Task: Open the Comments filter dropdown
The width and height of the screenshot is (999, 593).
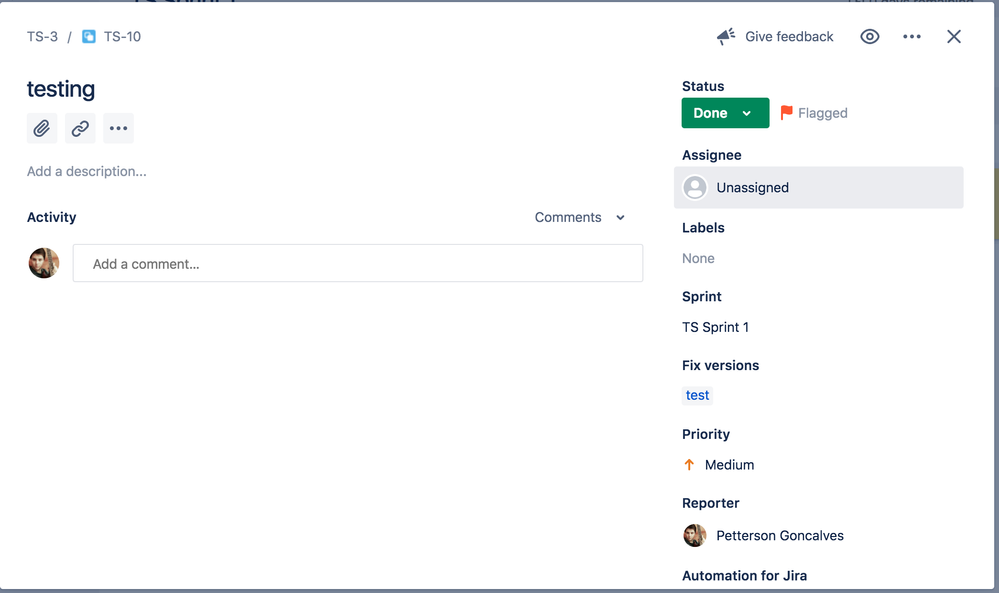Action: (x=580, y=217)
